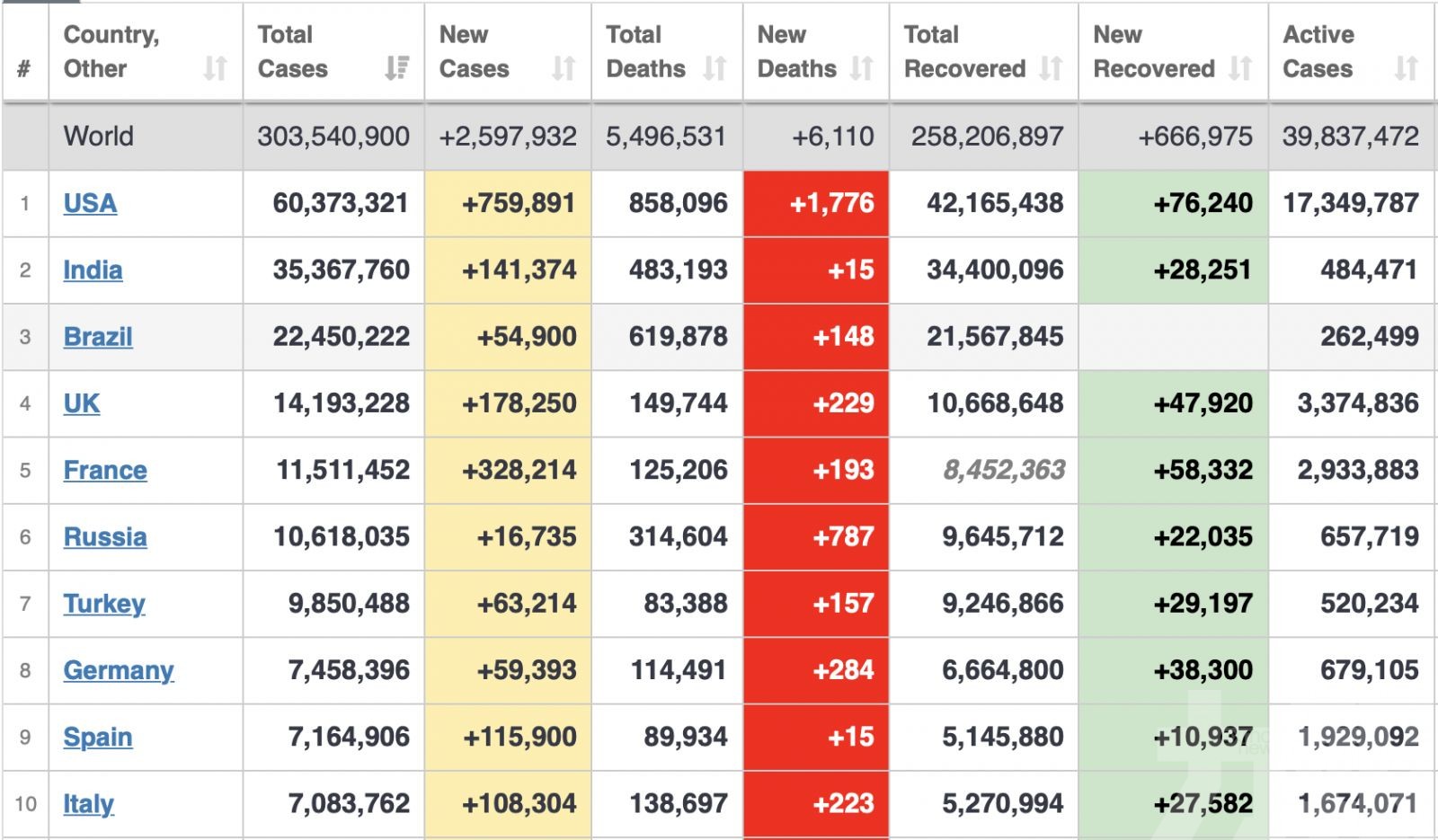Select USA total cases 60,373,321
The height and width of the screenshot is (840, 1438).
pyautogui.click(x=341, y=203)
